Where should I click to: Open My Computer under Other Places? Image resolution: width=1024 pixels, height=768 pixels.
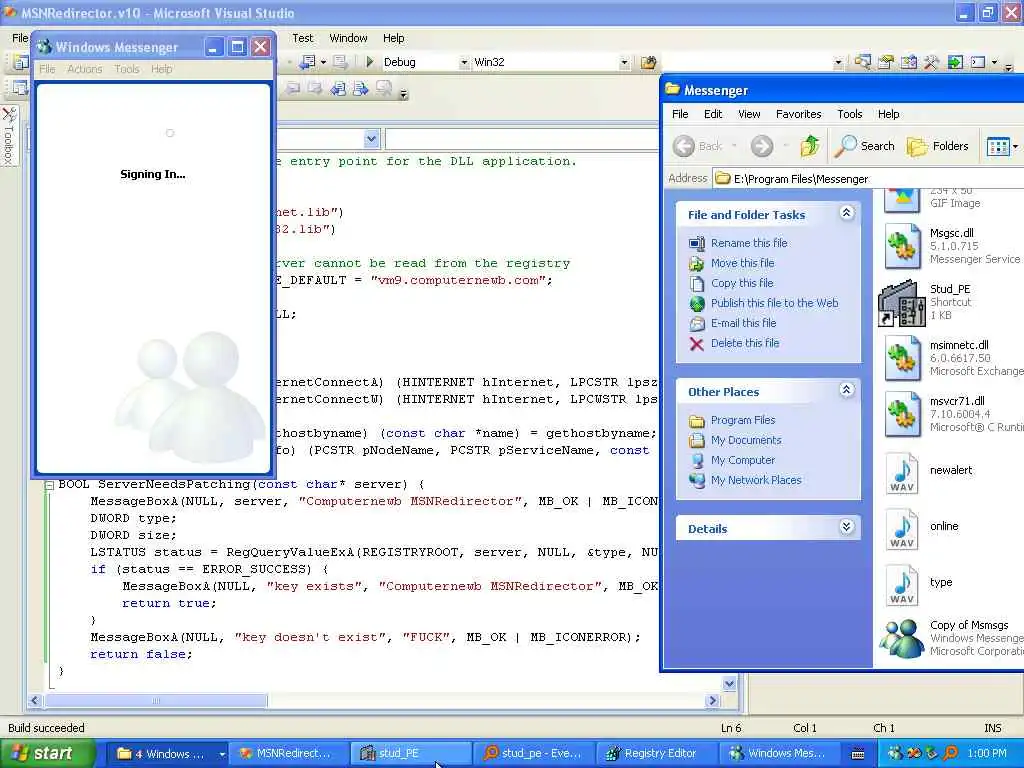coord(743,460)
